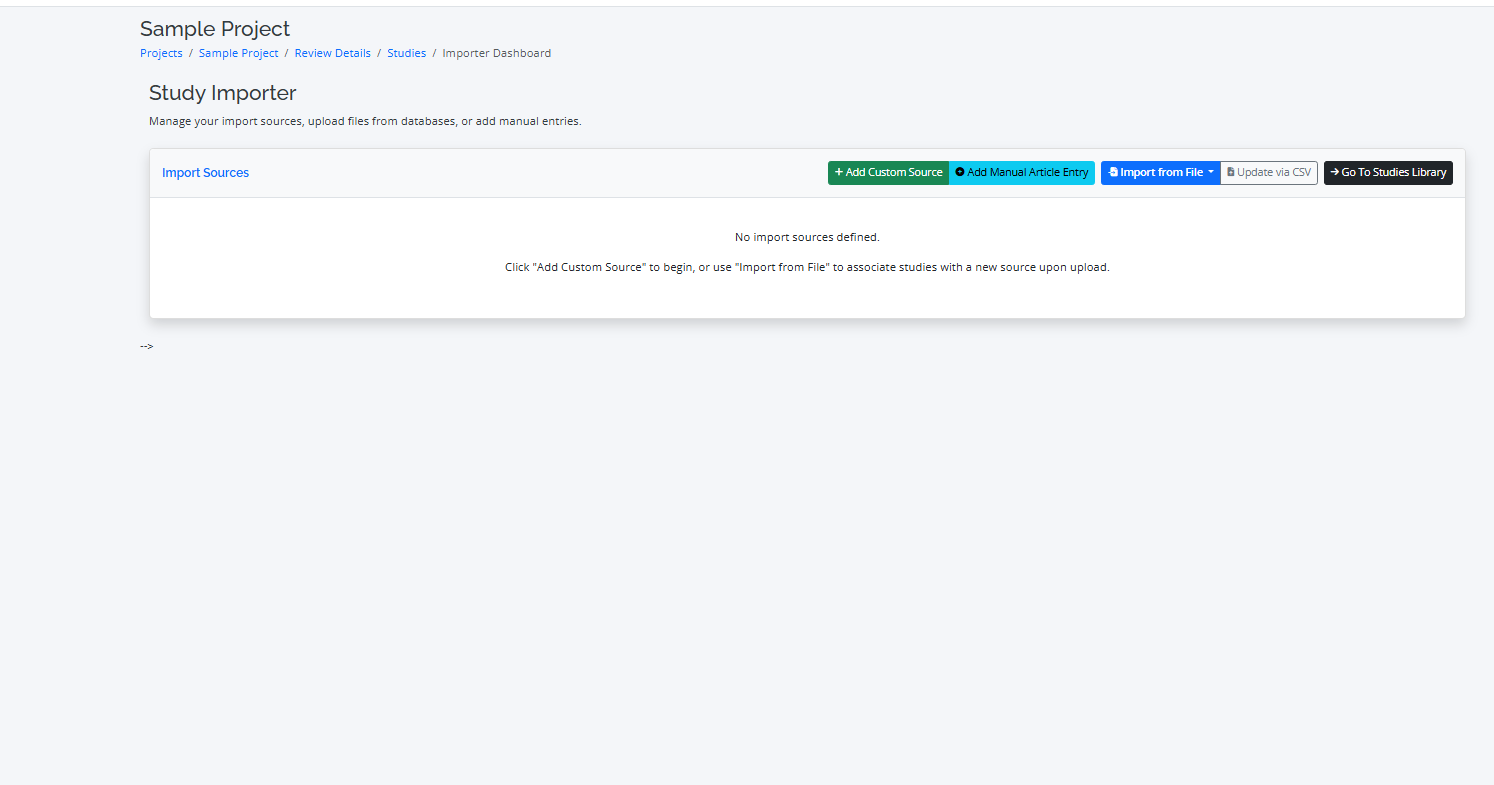Click the 'No import sources defined.' message
1494x785 pixels.
point(806,237)
